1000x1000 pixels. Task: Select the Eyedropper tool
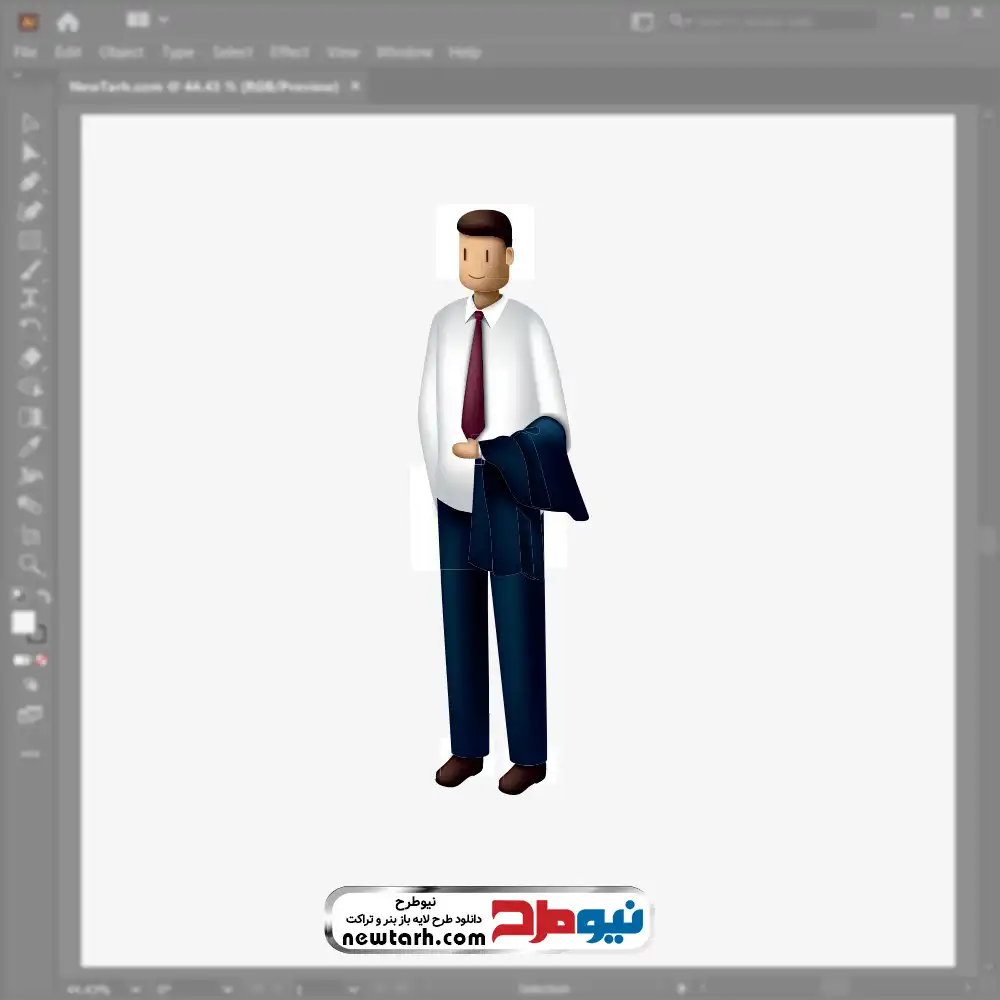point(30,446)
